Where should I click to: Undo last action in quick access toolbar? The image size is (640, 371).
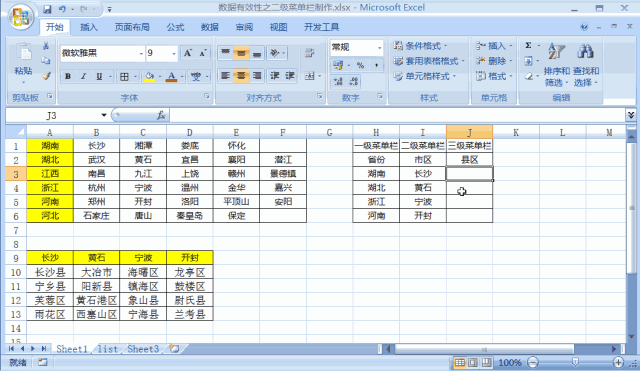click(x=62, y=9)
